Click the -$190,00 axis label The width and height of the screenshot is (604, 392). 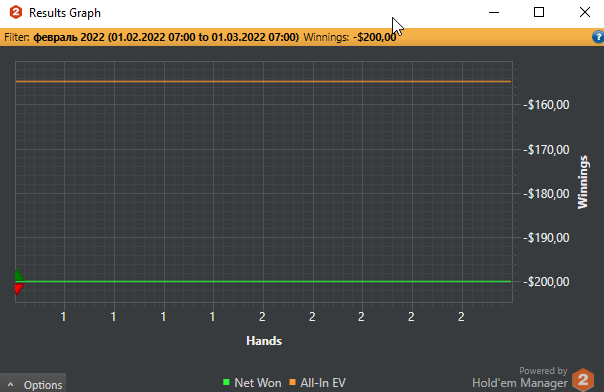click(547, 238)
